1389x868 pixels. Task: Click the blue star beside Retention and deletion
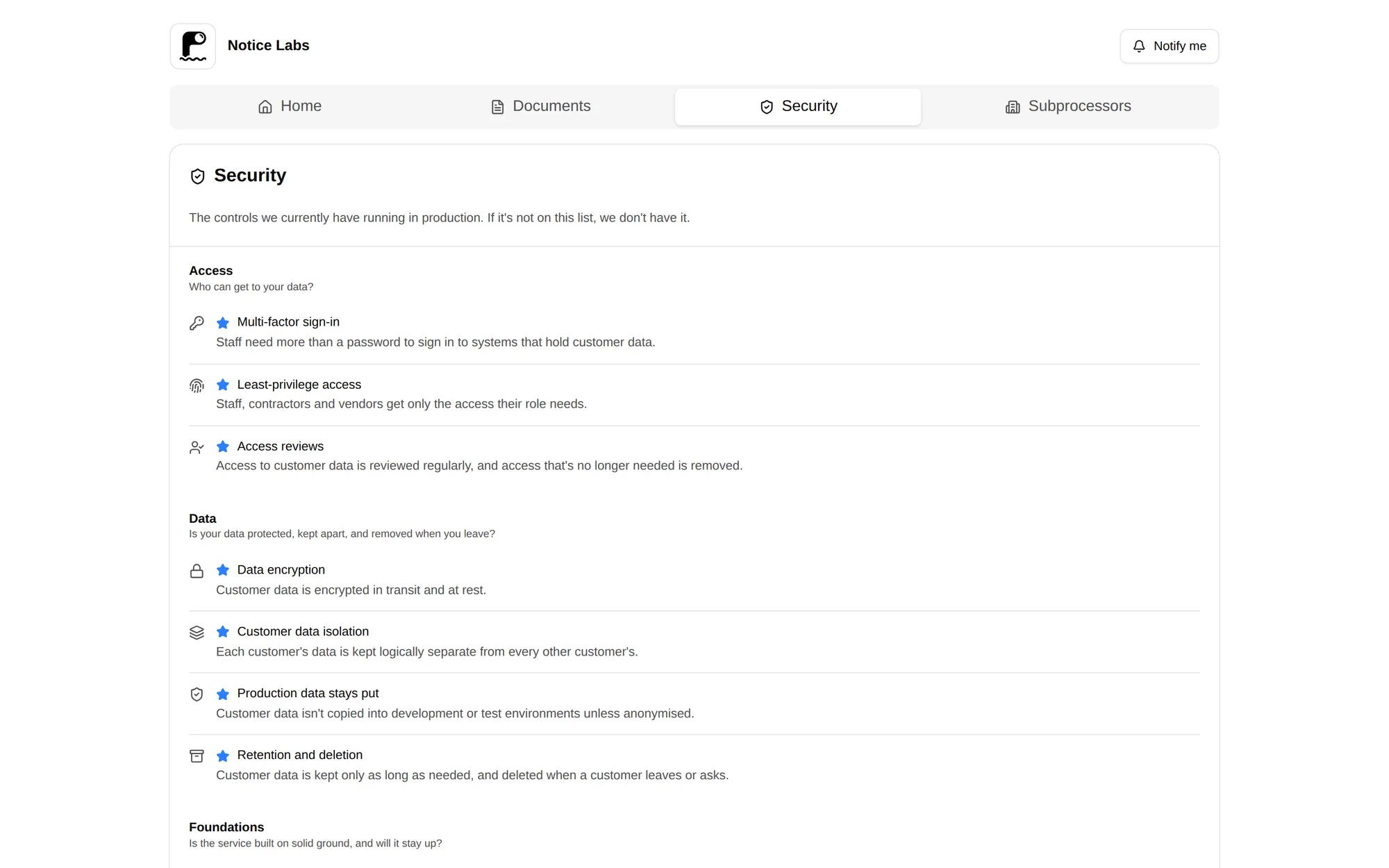coord(222,756)
